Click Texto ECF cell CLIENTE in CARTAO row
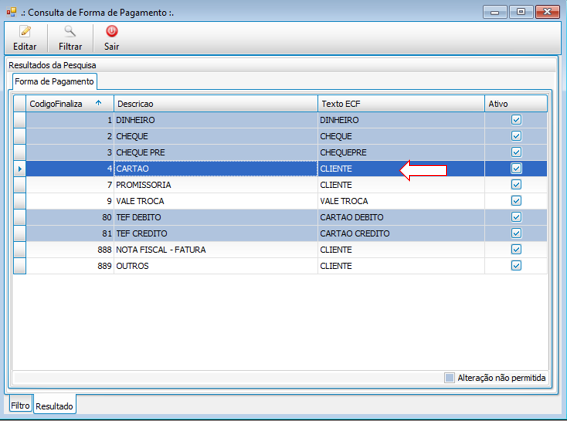Viewport: 567px width, 421px height. pyautogui.click(x=401, y=169)
